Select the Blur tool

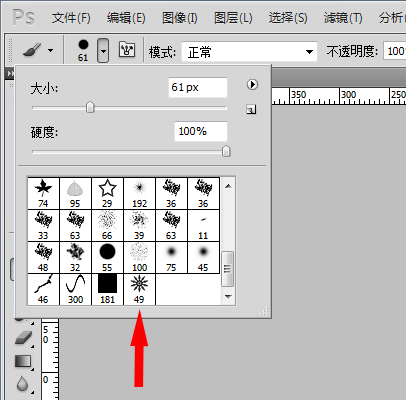[23, 384]
